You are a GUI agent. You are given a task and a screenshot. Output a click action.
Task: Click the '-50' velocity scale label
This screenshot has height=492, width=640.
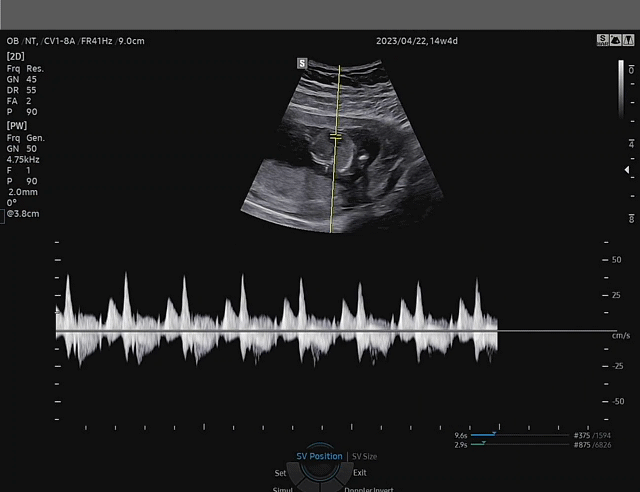[x=618, y=401]
